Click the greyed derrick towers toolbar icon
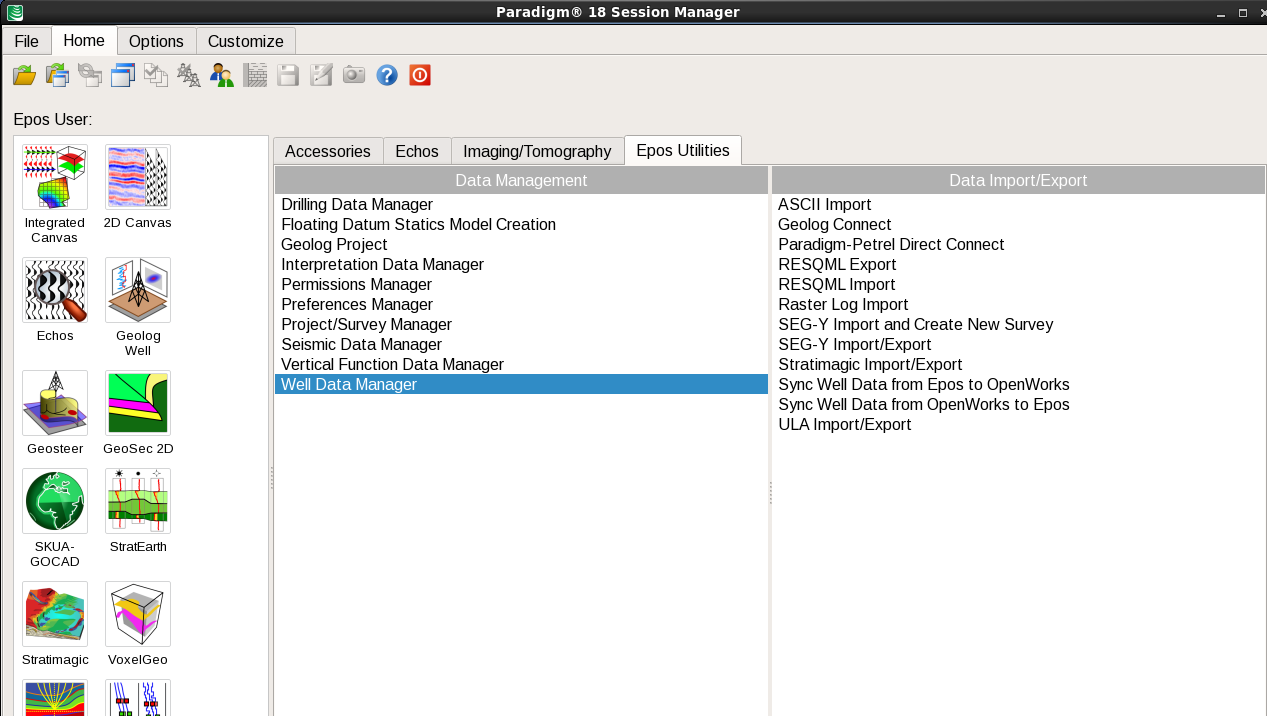 coord(189,75)
